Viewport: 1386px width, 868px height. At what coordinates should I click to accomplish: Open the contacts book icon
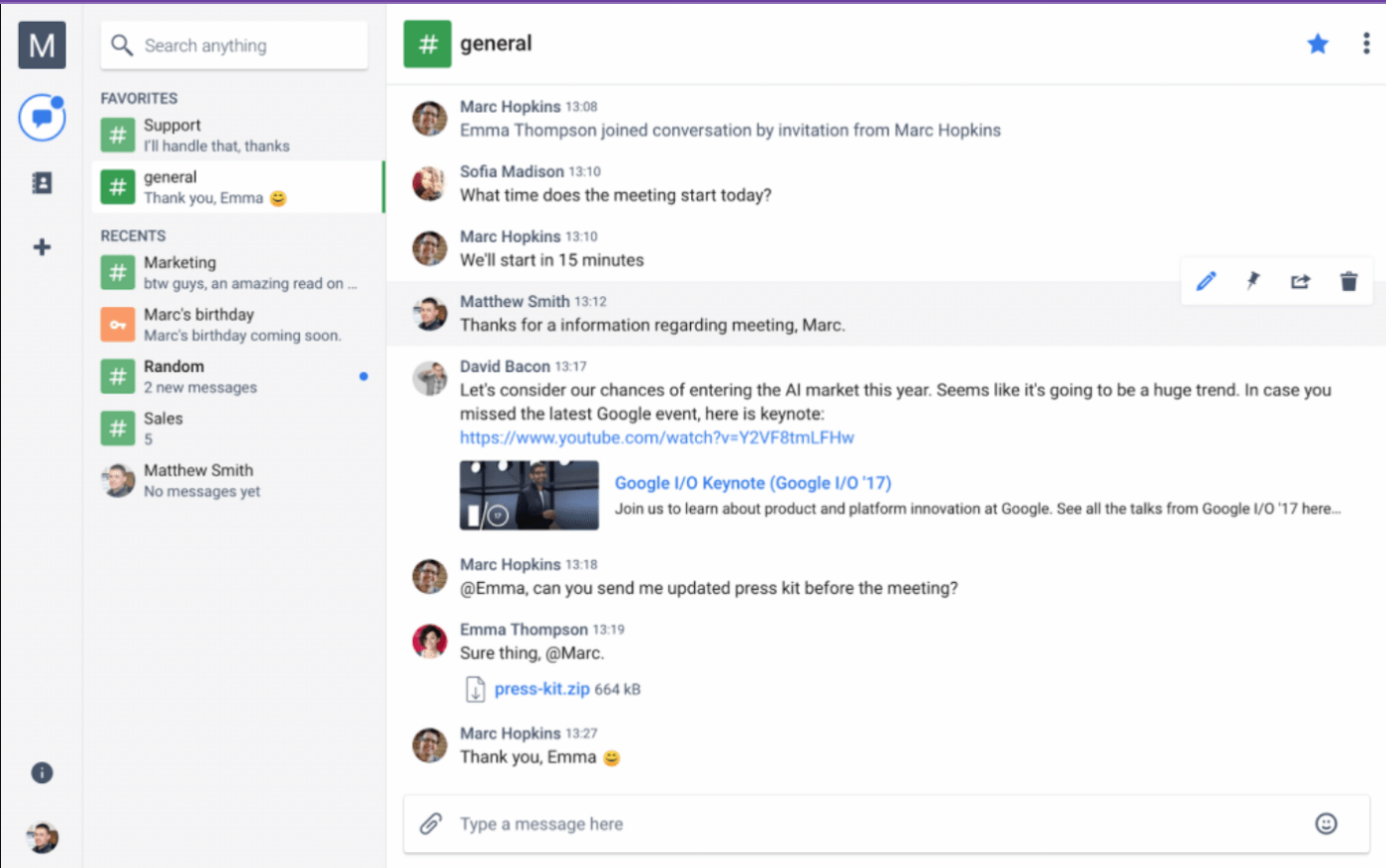point(42,182)
